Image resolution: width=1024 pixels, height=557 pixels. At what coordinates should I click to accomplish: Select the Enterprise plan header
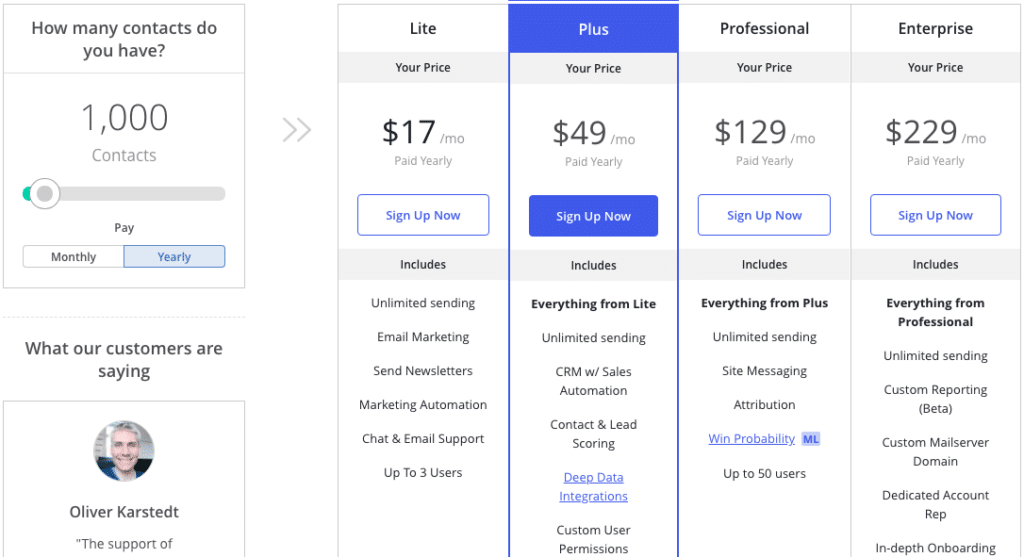pyautogui.click(x=935, y=29)
